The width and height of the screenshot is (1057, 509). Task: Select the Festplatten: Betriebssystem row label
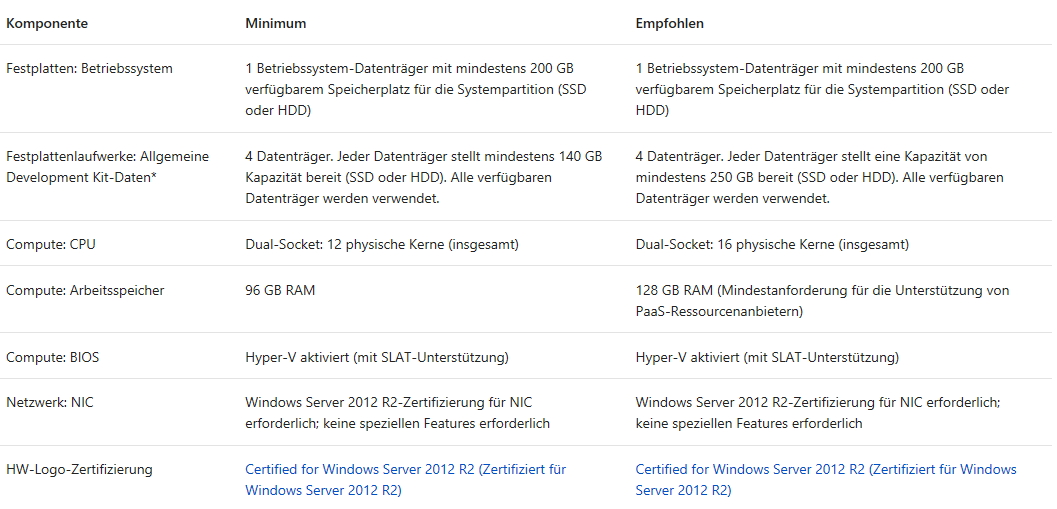89,69
